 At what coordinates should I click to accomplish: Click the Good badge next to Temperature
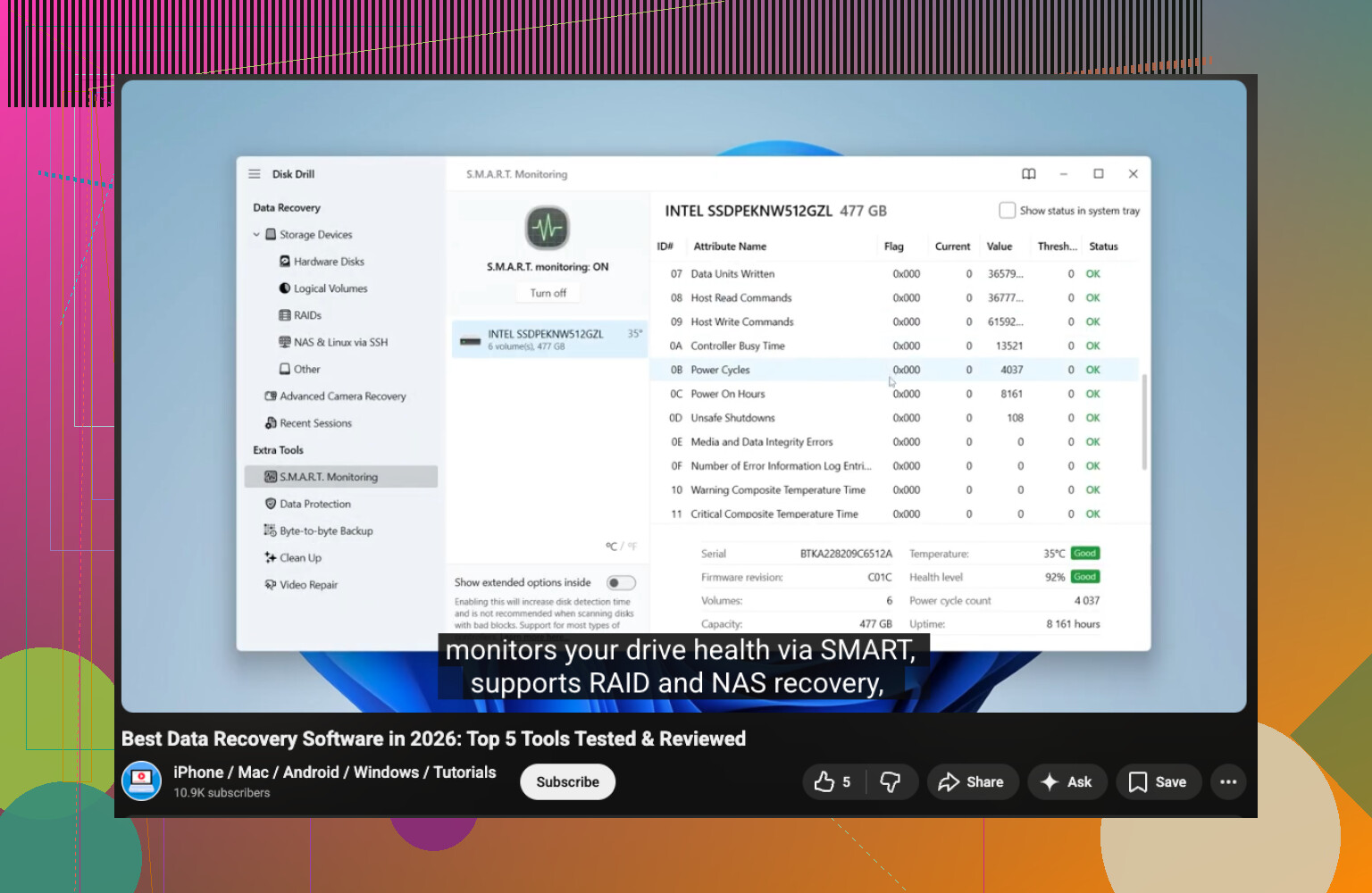(1085, 554)
